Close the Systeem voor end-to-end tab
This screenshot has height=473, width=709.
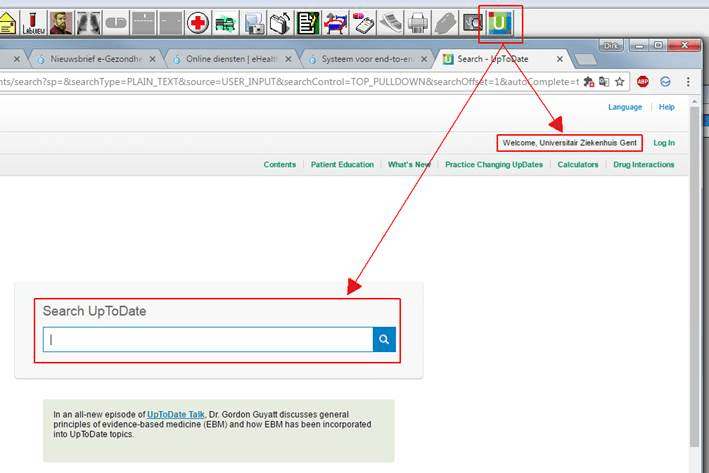[424, 59]
